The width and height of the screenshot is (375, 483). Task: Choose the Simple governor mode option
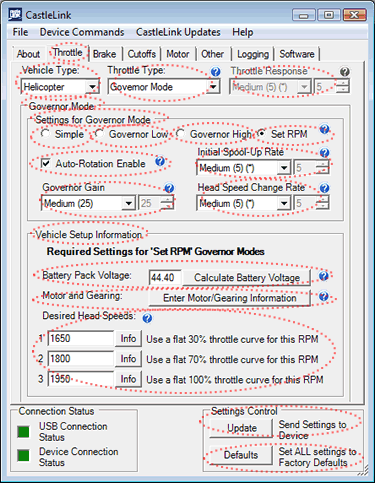pyautogui.click(x=45, y=134)
